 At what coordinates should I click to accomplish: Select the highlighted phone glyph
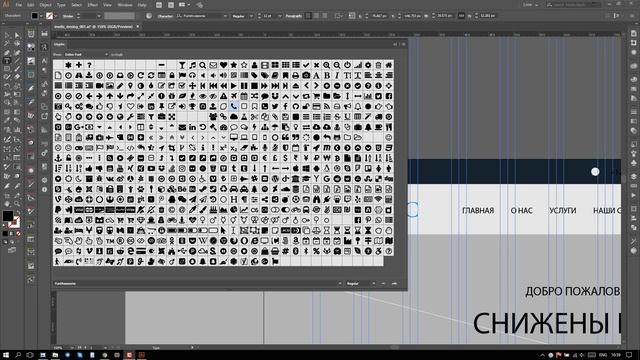click(x=233, y=107)
